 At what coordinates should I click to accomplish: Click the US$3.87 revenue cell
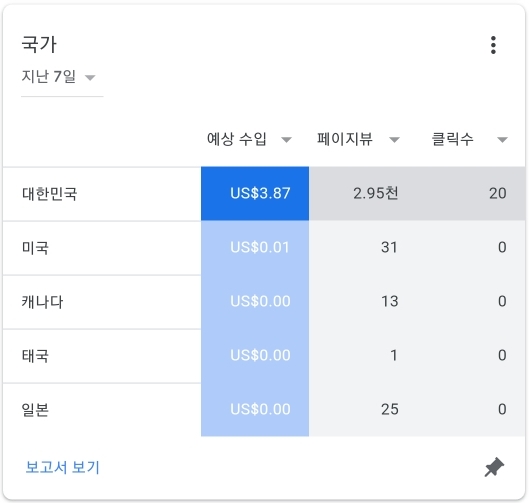(255, 194)
